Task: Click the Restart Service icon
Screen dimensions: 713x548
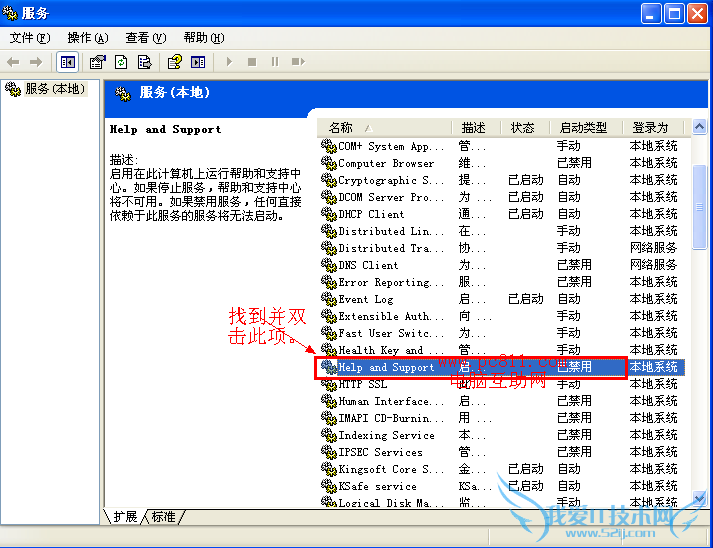Action: pyautogui.click(x=298, y=61)
